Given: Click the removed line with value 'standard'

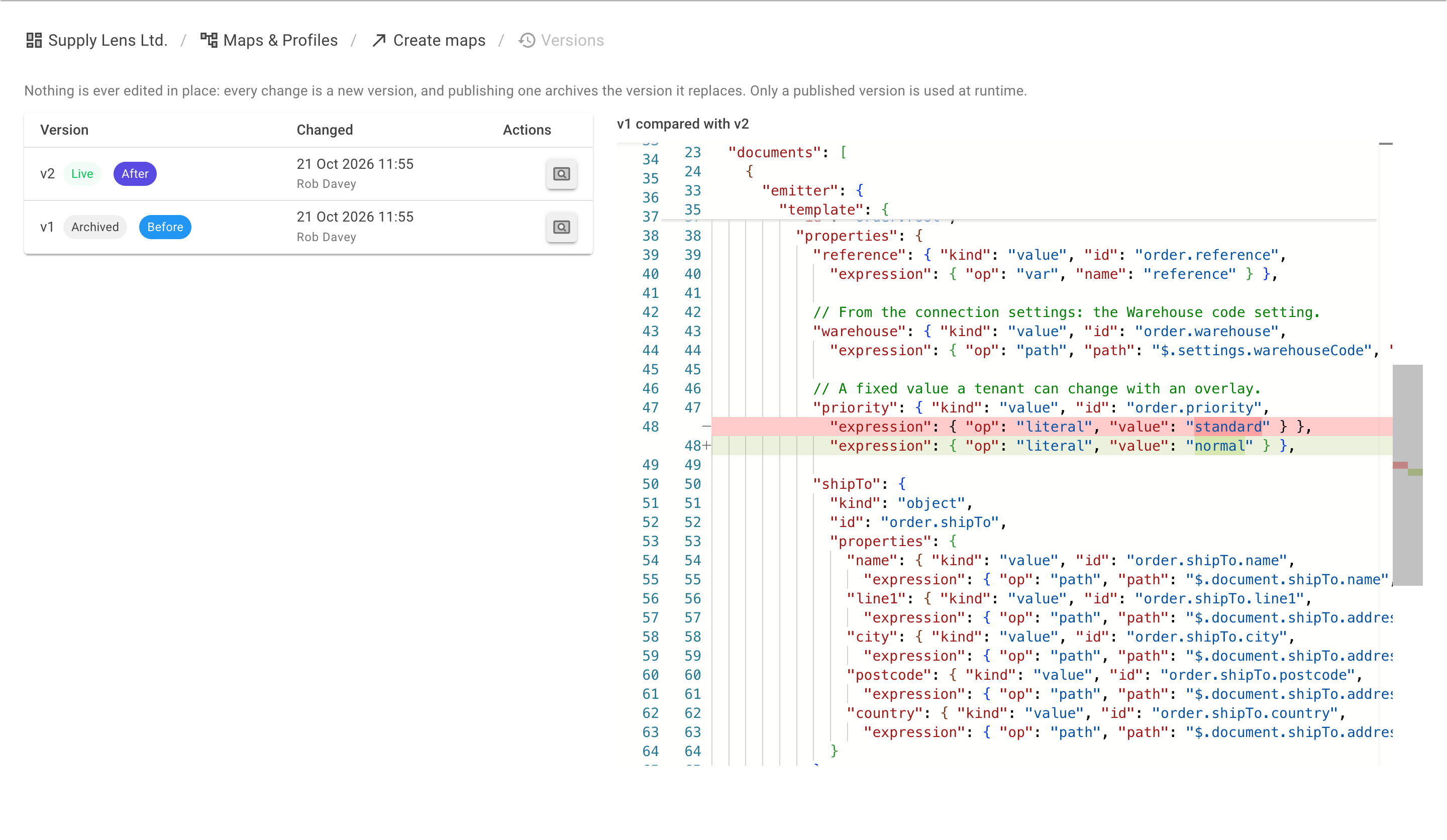Looking at the screenshot, I should [1052, 427].
